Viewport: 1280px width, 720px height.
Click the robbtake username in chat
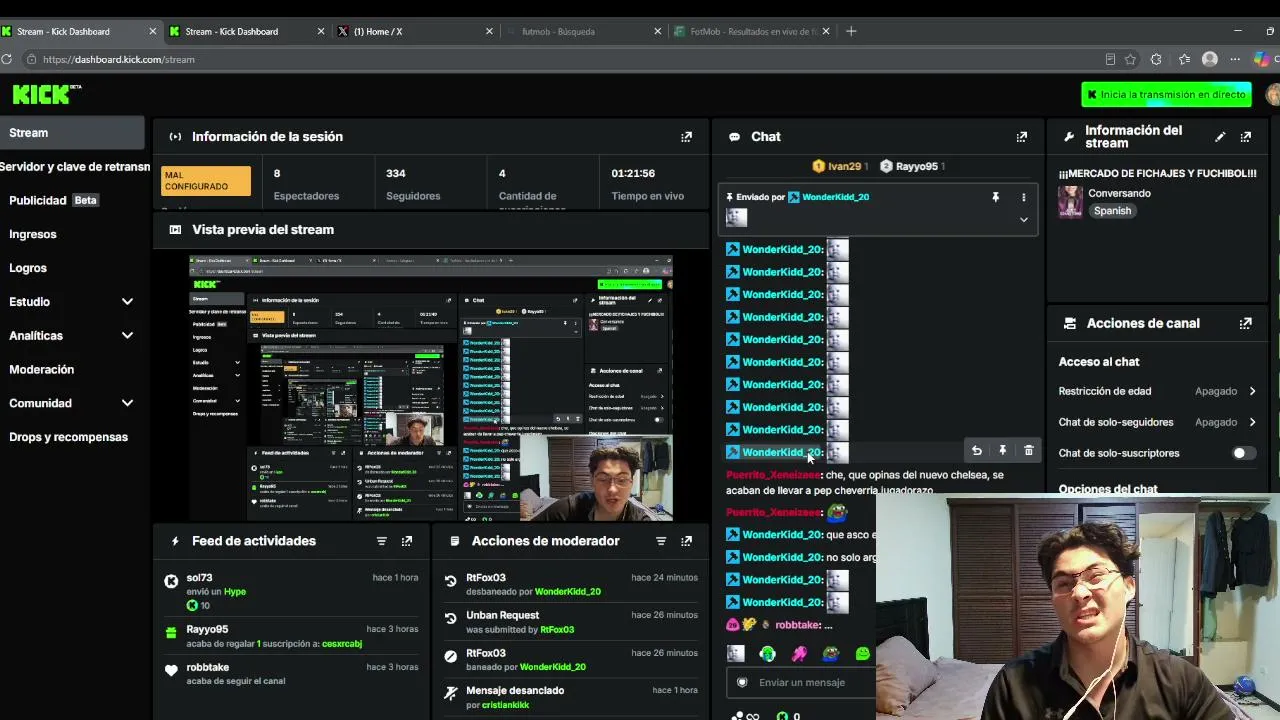pos(797,625)
